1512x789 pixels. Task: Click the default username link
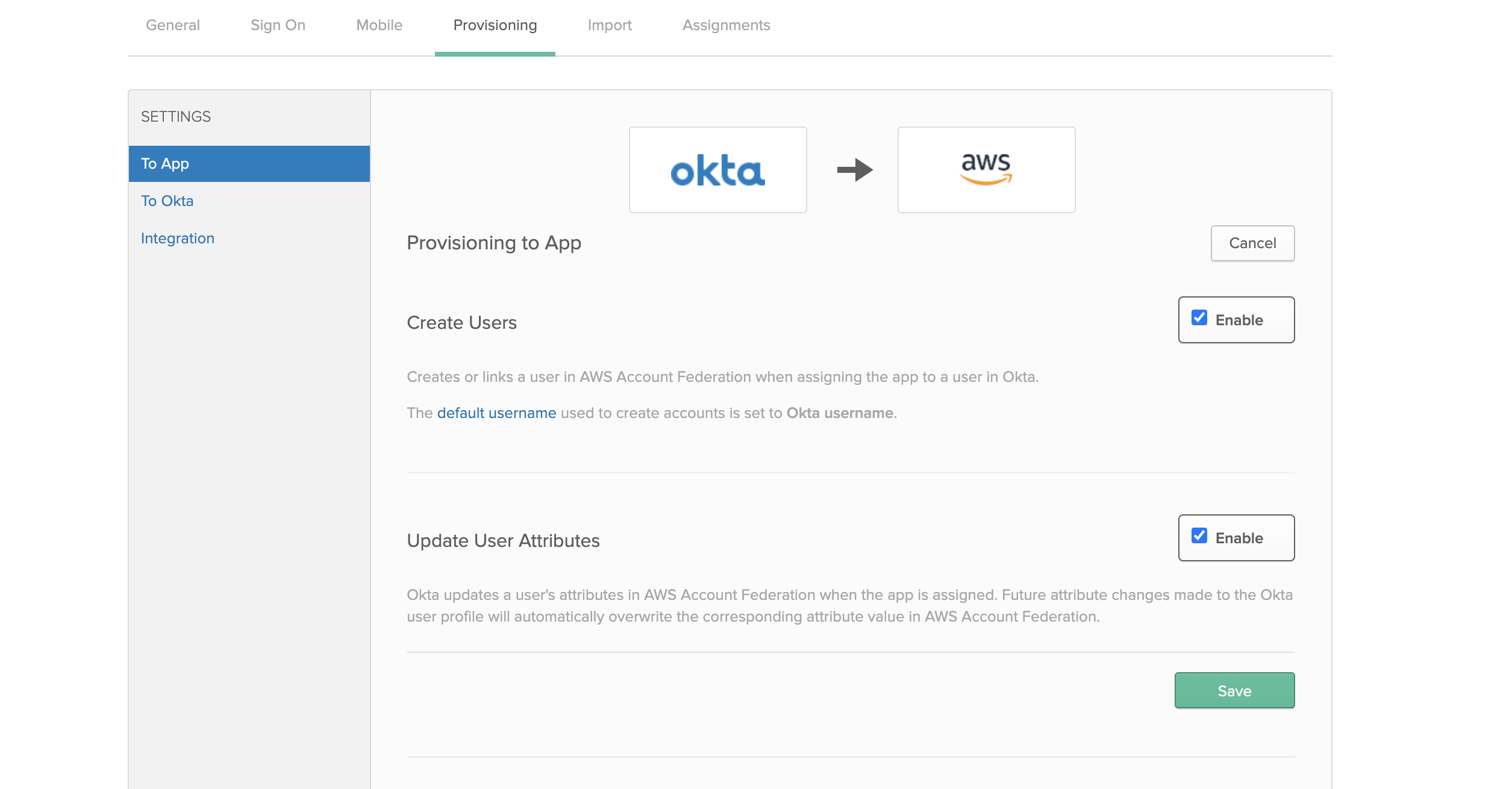click(496, 413)
